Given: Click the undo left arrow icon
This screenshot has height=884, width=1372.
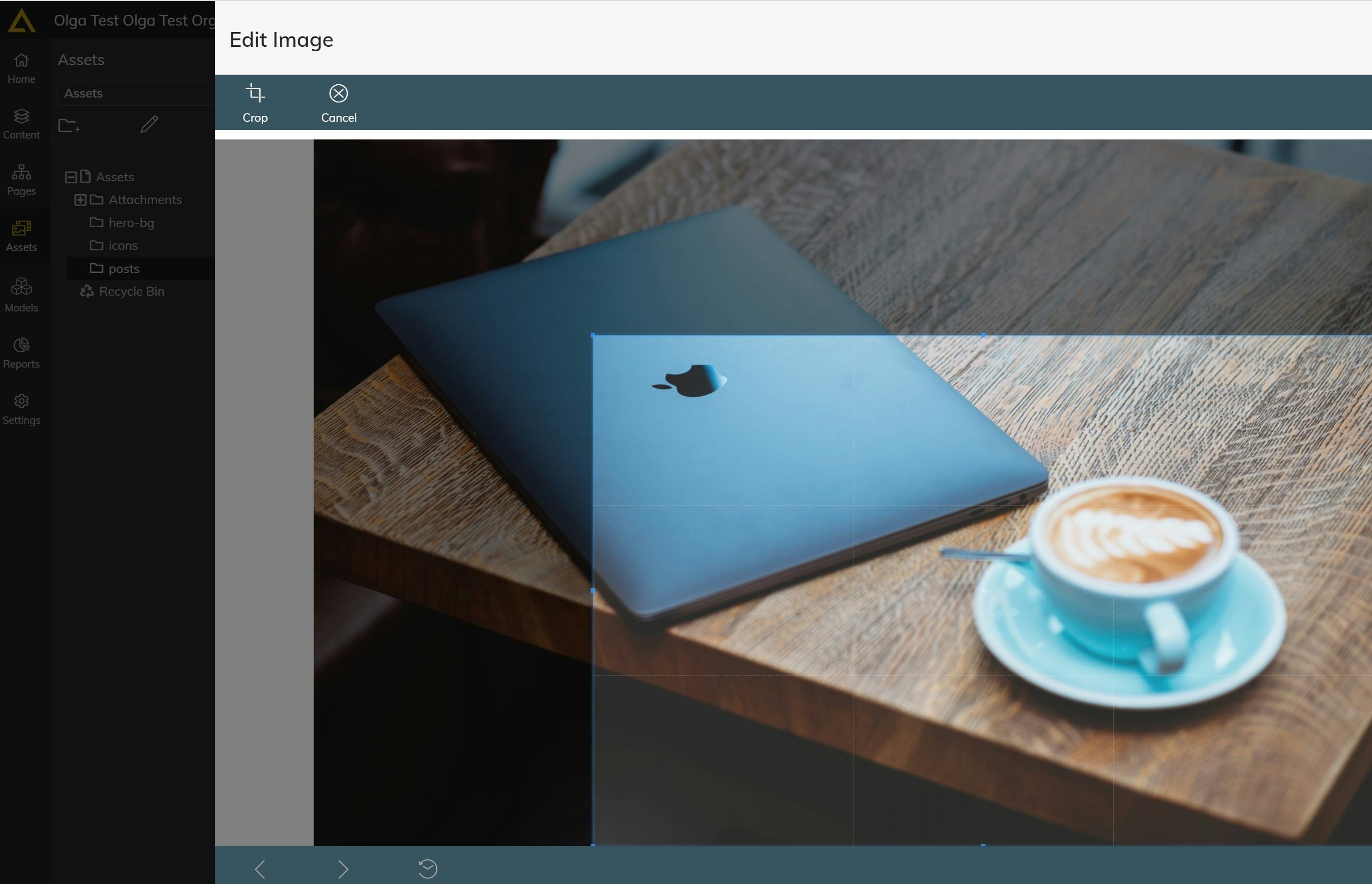Looking at the screenshot, I should pos(260,869).
